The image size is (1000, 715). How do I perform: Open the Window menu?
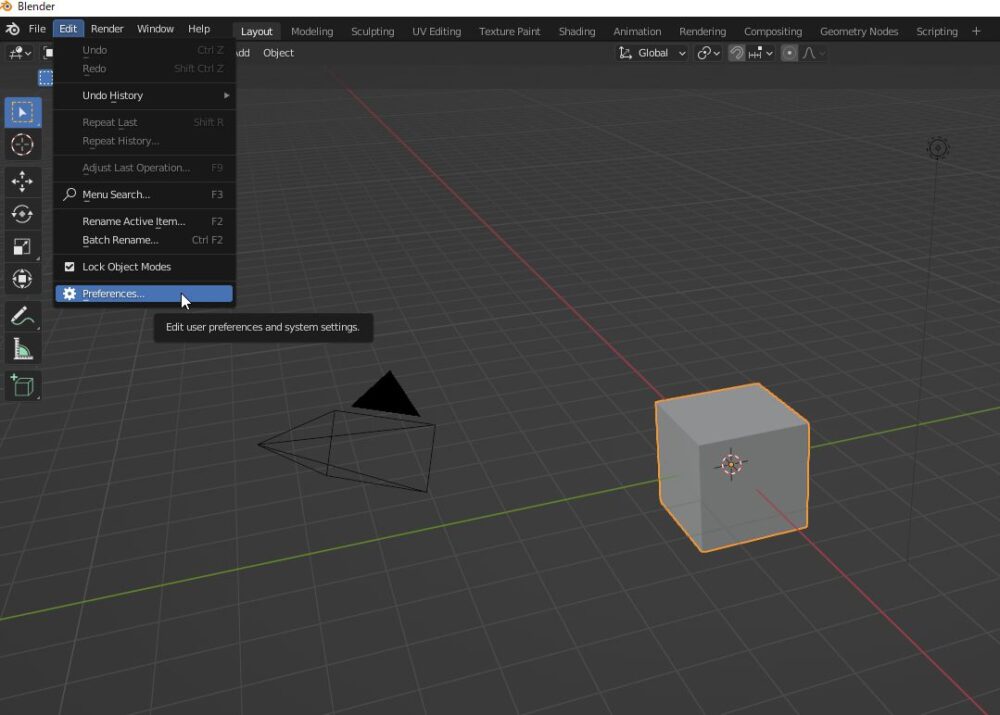(x=155, y=29)
